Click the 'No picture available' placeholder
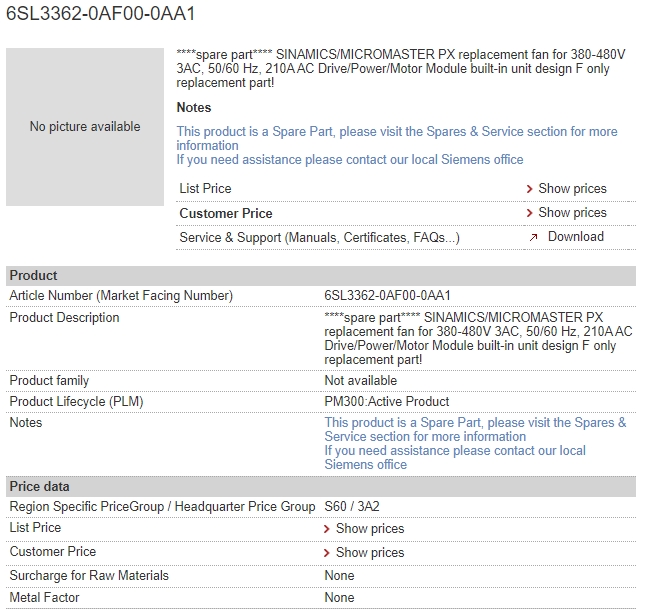Viewport: 652px width, 609px height. coord(85,127)
